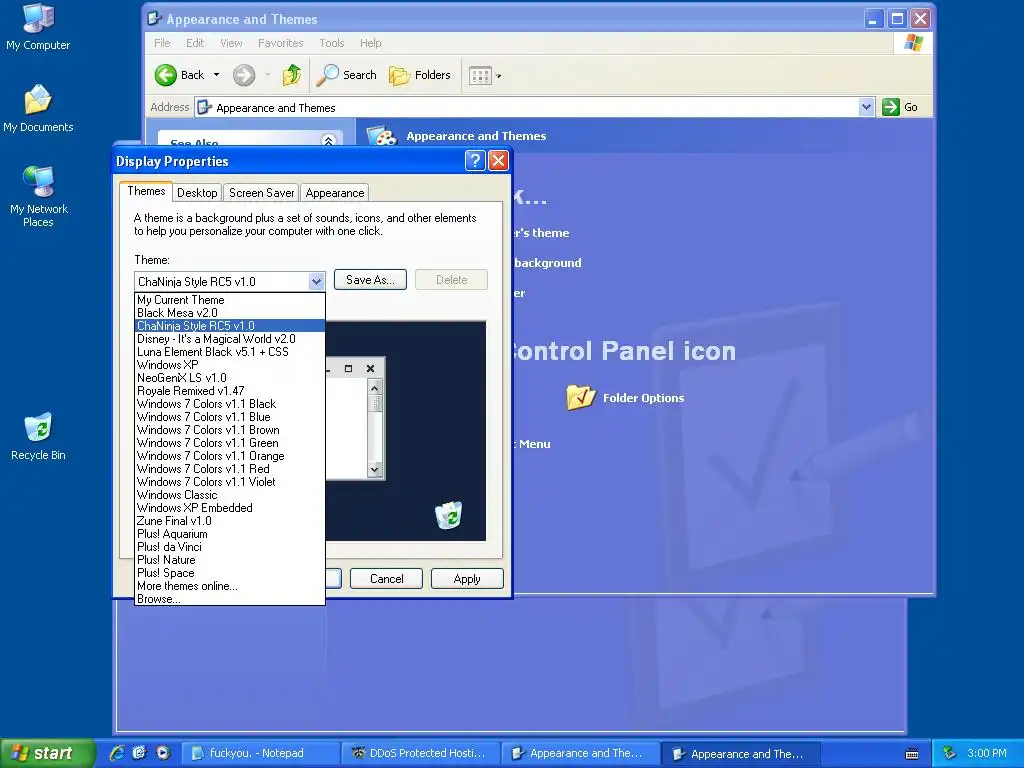Screen dimensions: 1024x768
Task: Click the green Go arrow button
Action: coord(891,107)
